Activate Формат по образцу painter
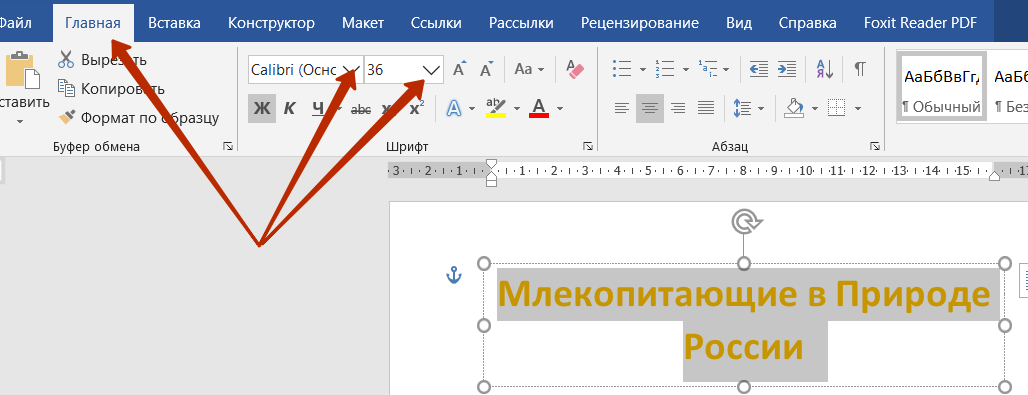The height and width of the screenshot is (395, 1028). [x=138, y=118]
